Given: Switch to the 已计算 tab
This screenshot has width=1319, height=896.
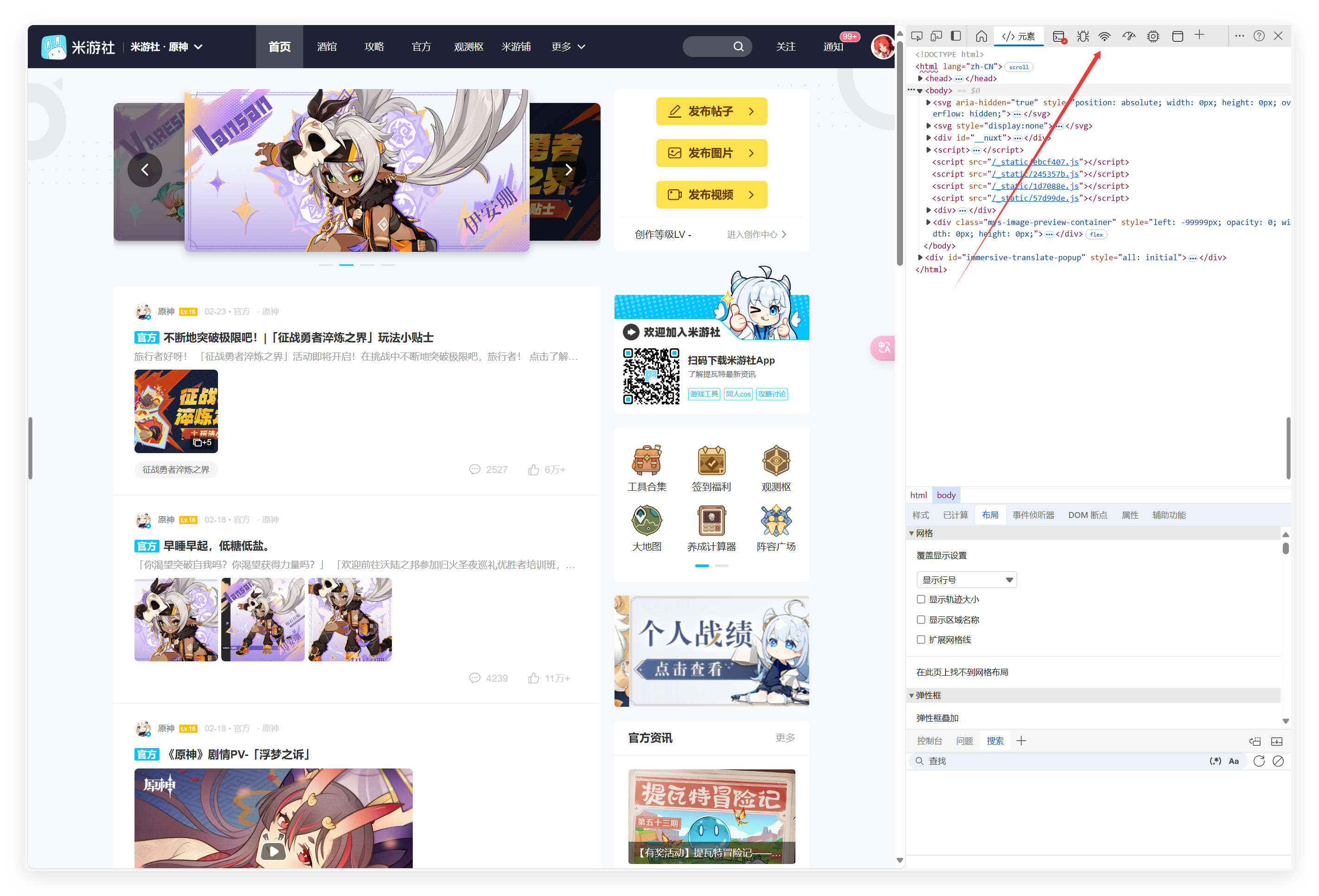Looking at the screenshot, I should (x=955, y=515).
